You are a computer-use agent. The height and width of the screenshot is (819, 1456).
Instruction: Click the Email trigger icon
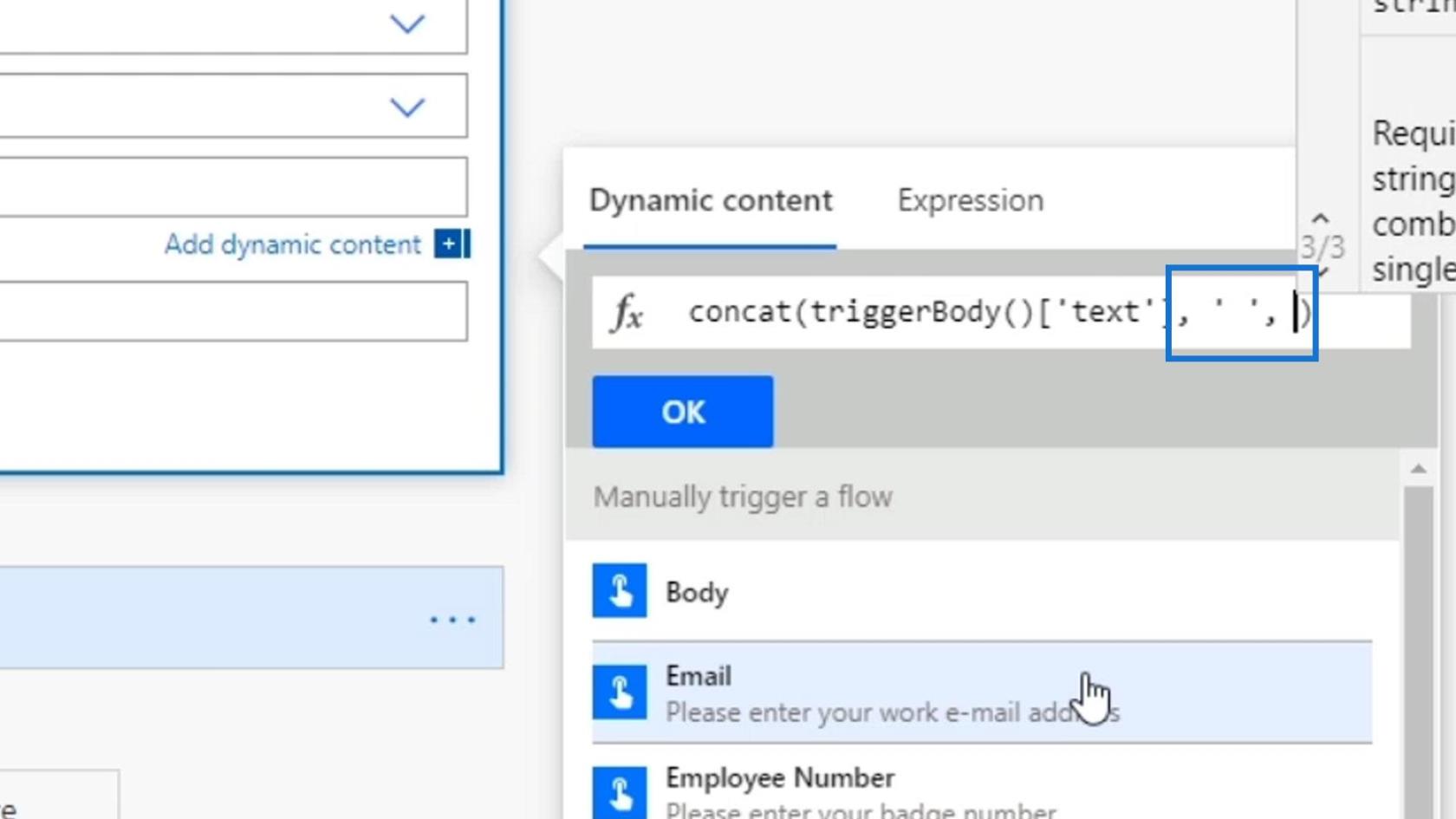620,692
